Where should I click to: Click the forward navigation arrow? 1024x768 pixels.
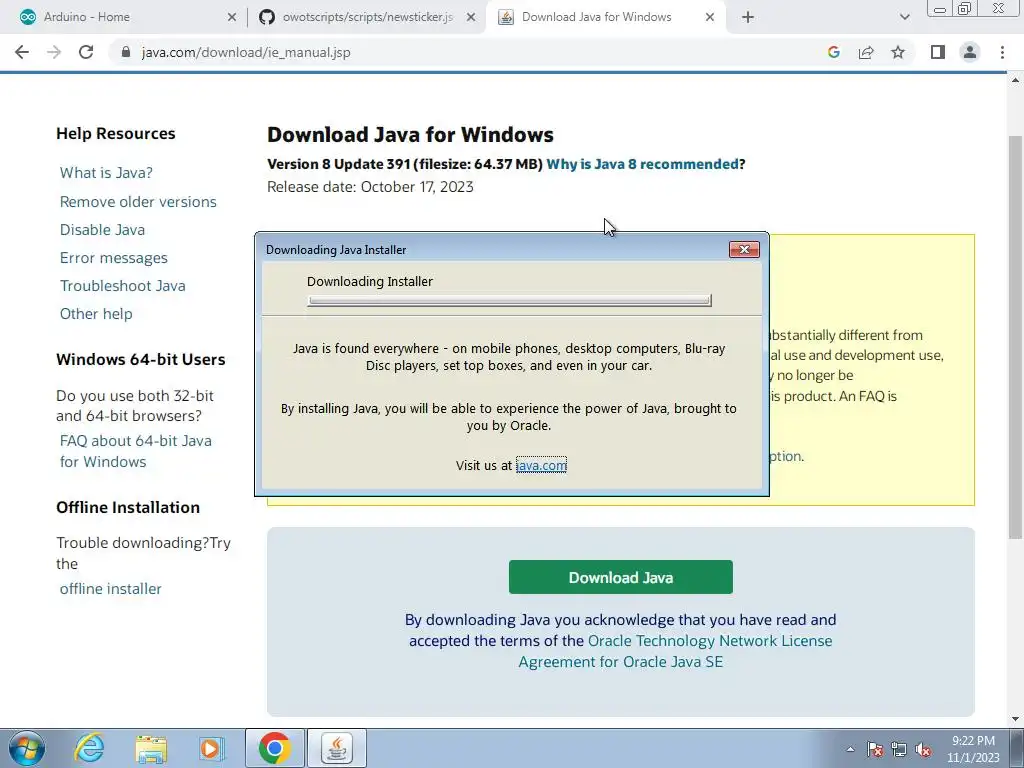point(54,52)
